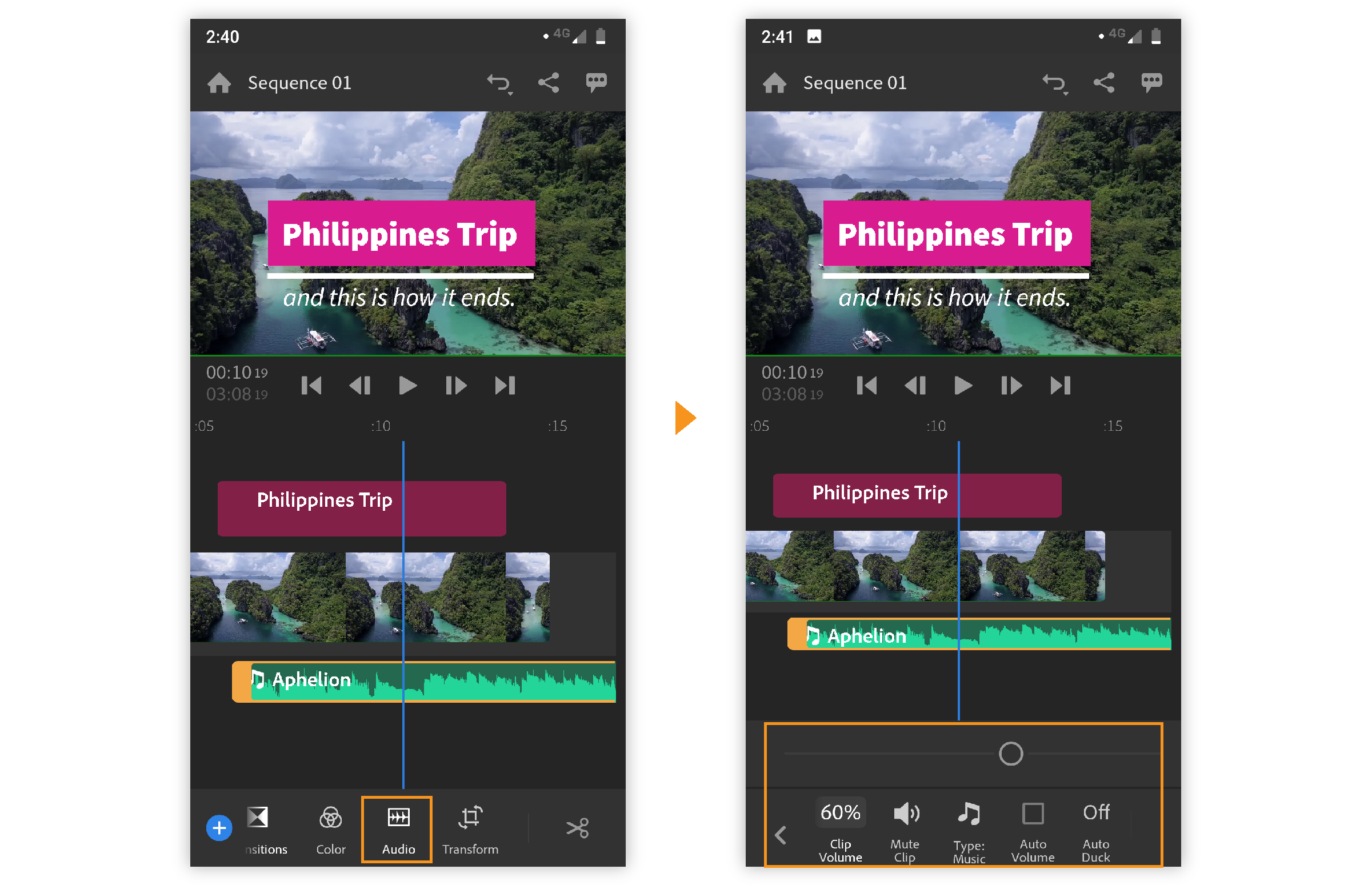Collapse audio panel with back chevron
Screen dimensions: 1372x885
781,835
